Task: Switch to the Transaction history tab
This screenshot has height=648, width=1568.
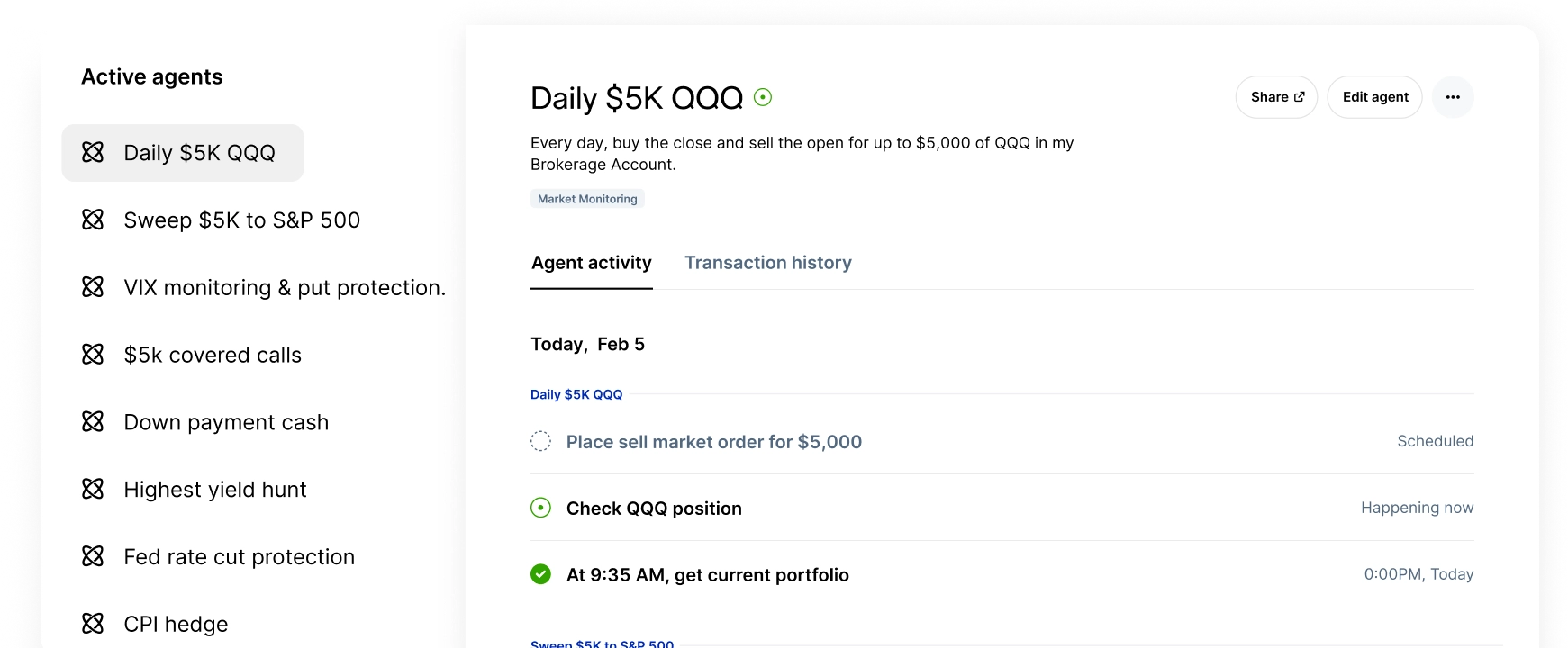Action: click(x=767, y=263)
